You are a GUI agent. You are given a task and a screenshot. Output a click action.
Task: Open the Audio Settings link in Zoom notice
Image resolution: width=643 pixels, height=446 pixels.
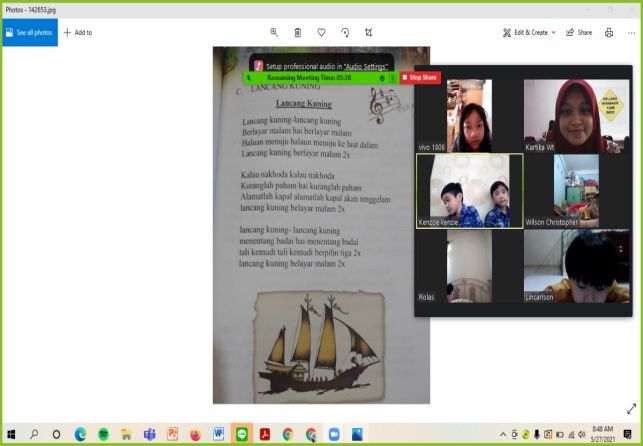[366, 66]
